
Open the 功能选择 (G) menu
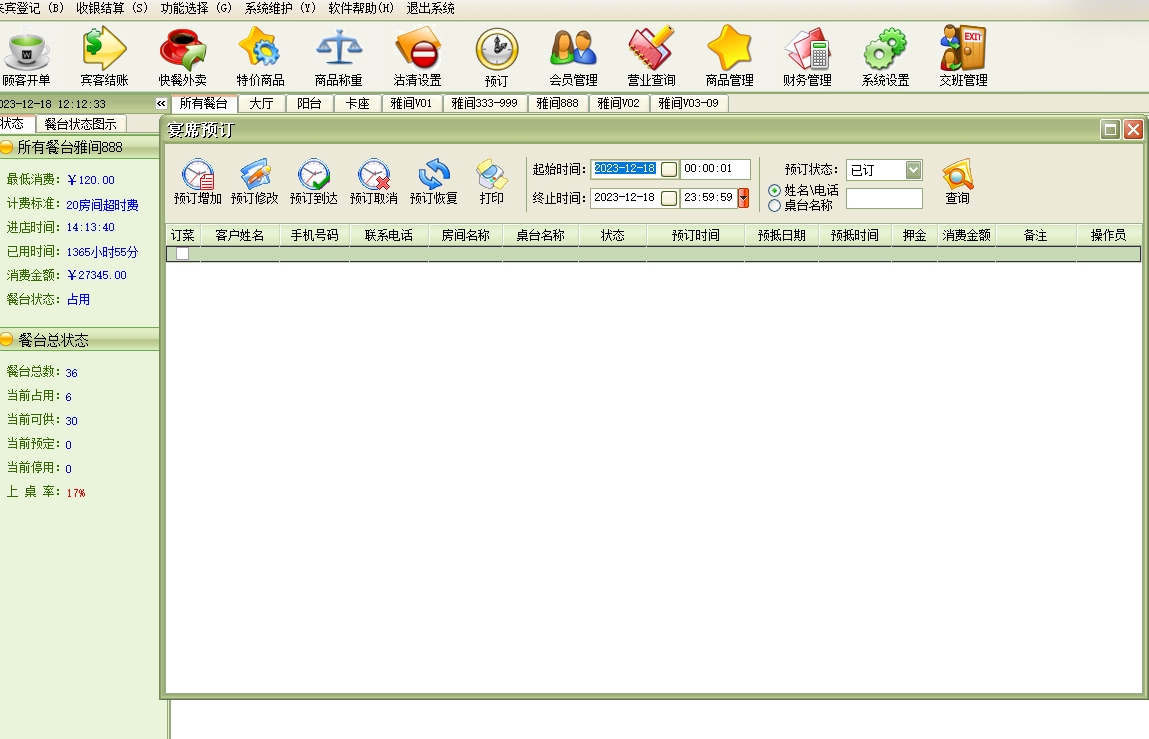195,8
